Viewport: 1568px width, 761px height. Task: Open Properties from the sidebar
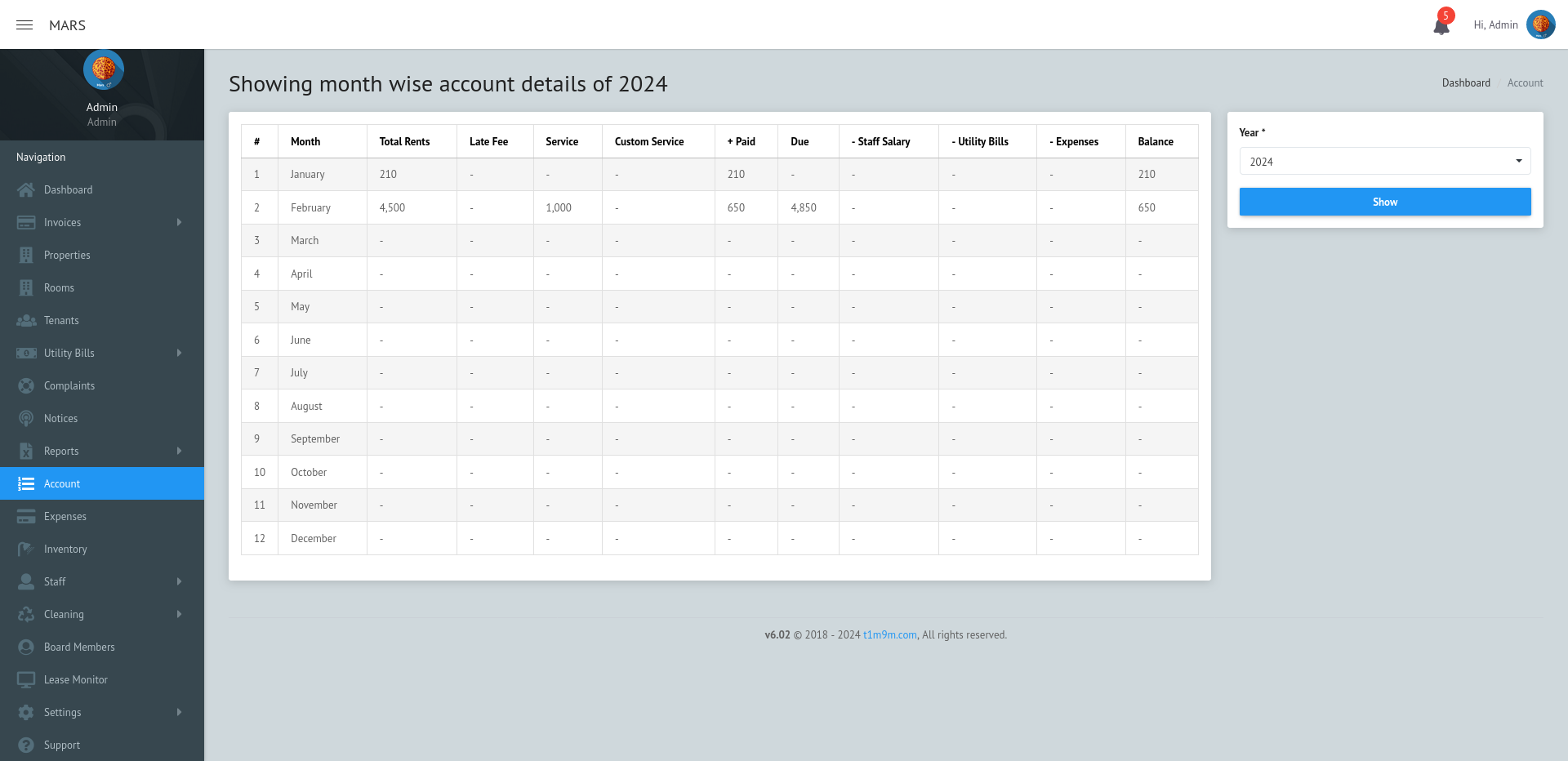[x=67, y=255]
